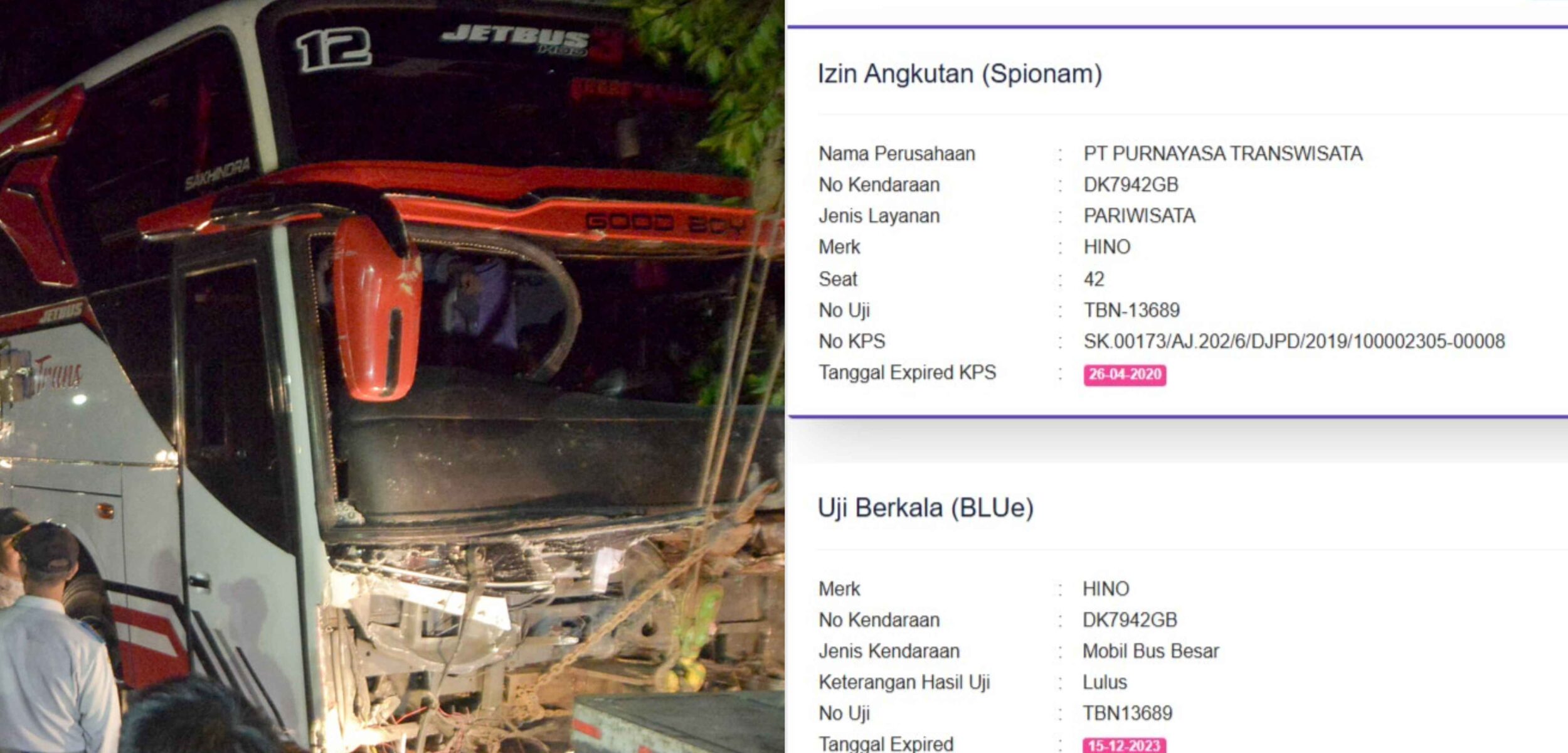Click the Mobil Bus Besar vehicle type
The image size is (1568, 753).
pyautogui.click(x=1150, y=651)
